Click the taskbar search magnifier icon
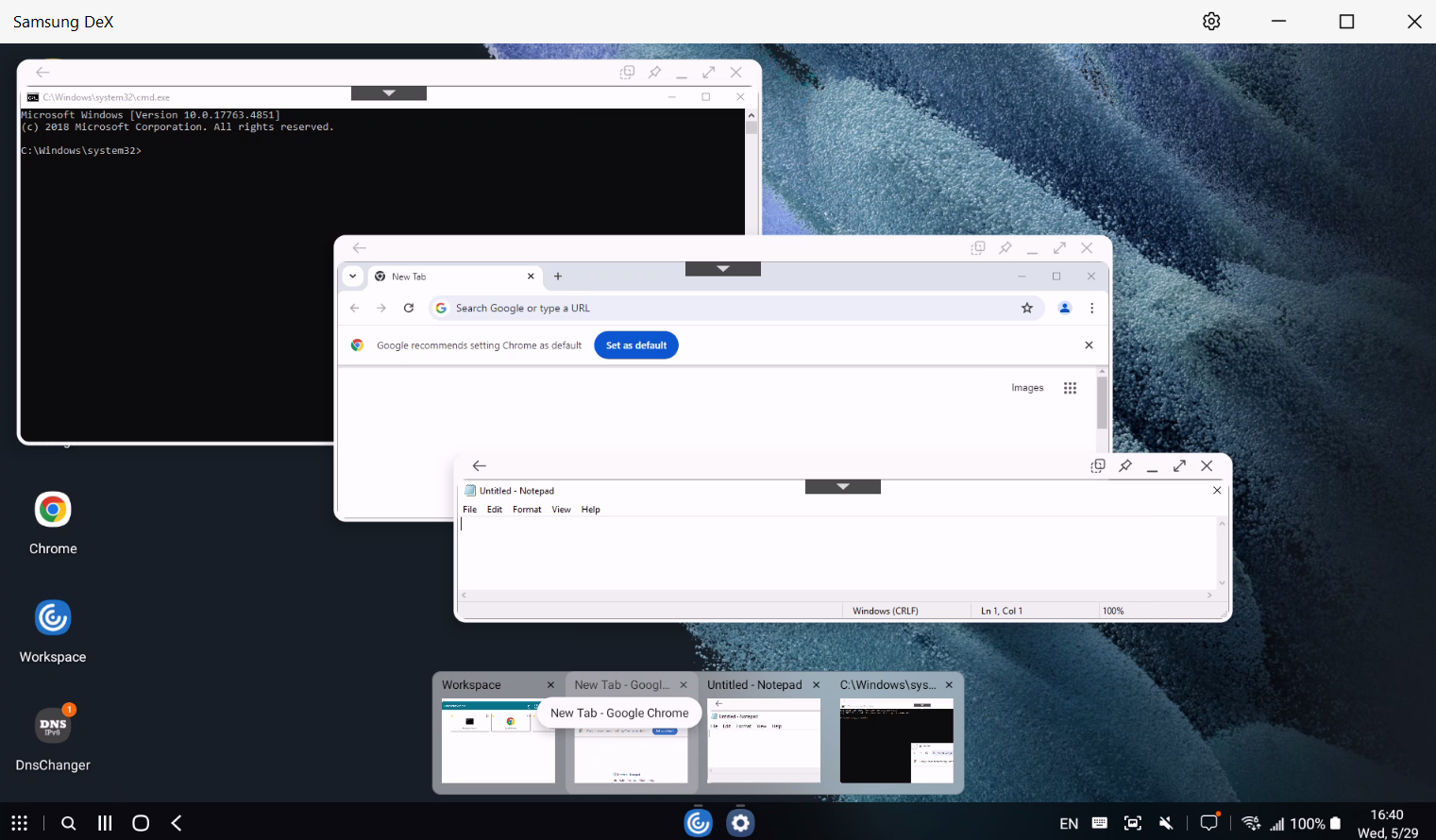This screenshot has height=840, width=1436. coord(68,823)
